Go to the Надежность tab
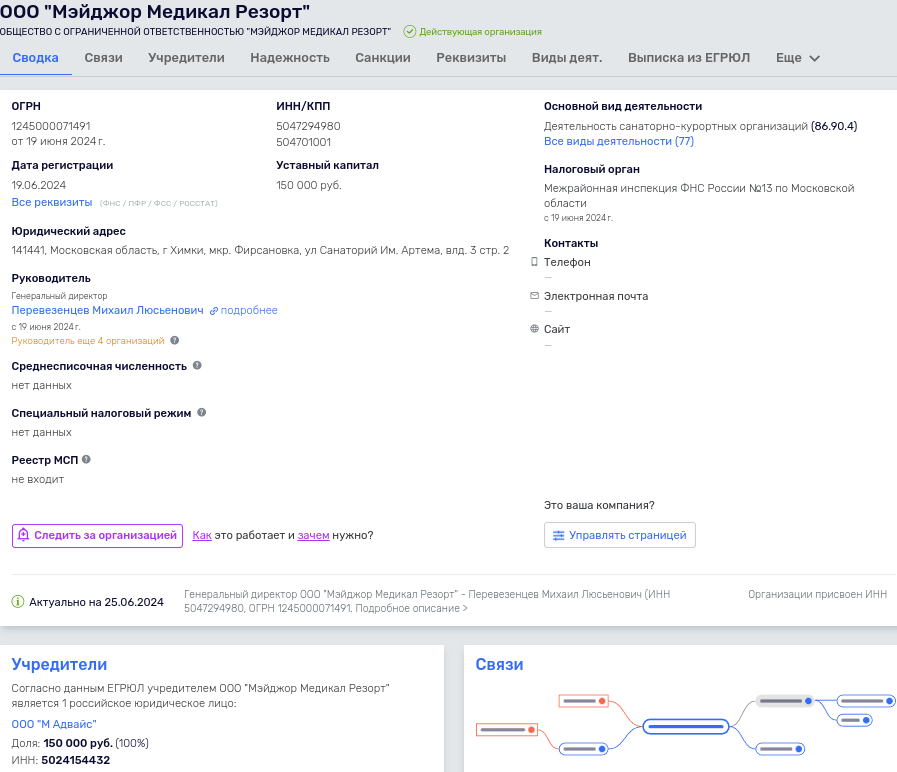 [290, 58]
